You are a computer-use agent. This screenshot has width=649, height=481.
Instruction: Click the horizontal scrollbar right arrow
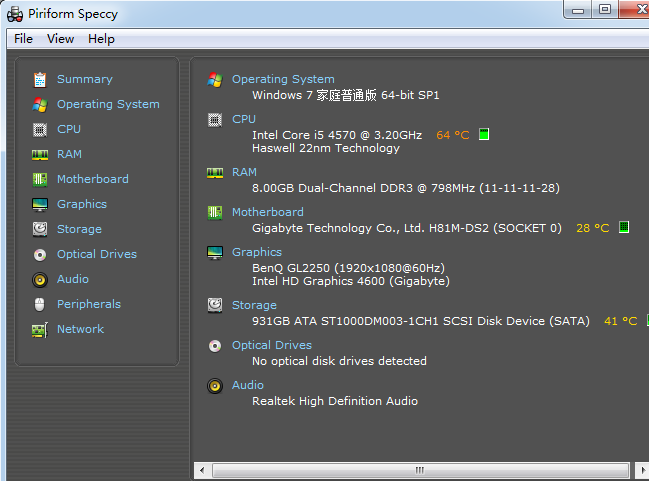(642, 470)
